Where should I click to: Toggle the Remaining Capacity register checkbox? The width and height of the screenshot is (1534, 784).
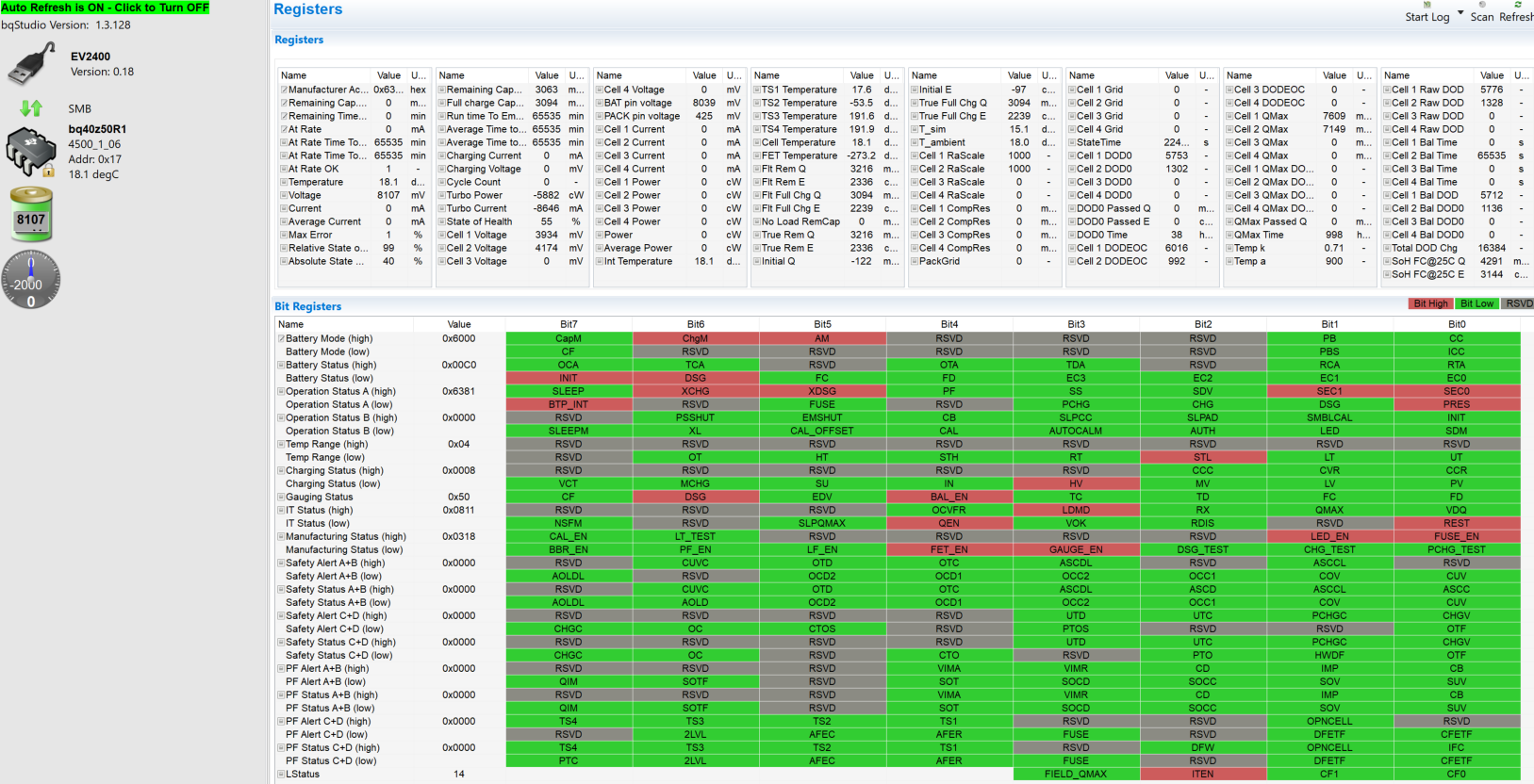[283, 103]
